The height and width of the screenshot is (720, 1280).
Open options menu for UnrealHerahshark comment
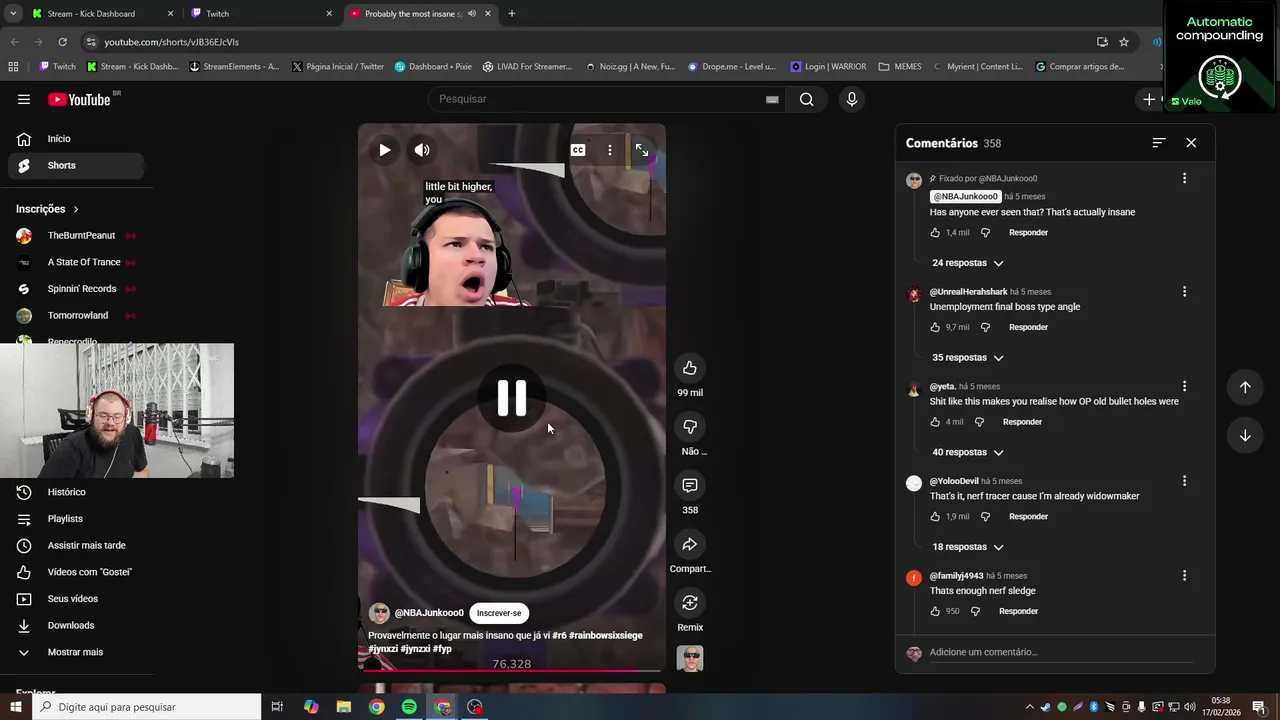[1184, 292]
